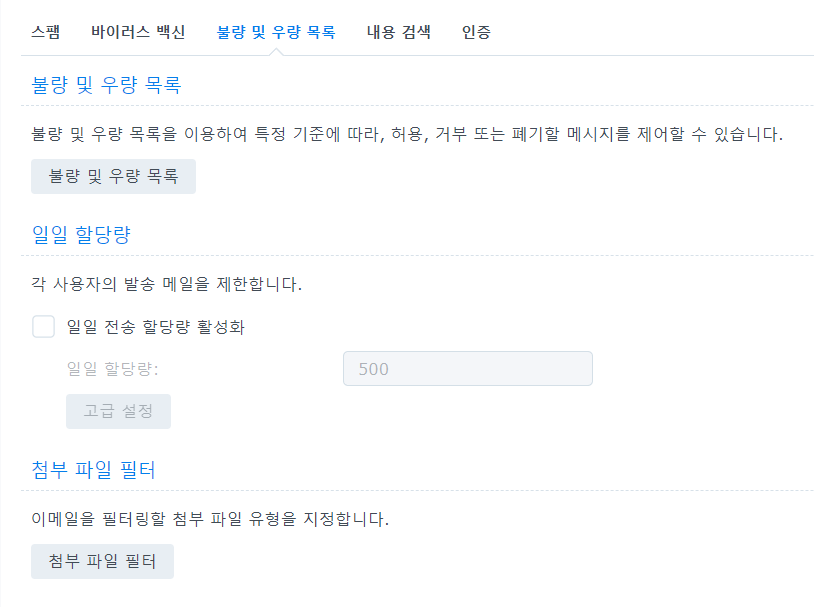Go to the 내용 검색 tab
Image resolution: width=814 pixels, height=607 pixels.
pyautogui.click(x=399, y=32)
